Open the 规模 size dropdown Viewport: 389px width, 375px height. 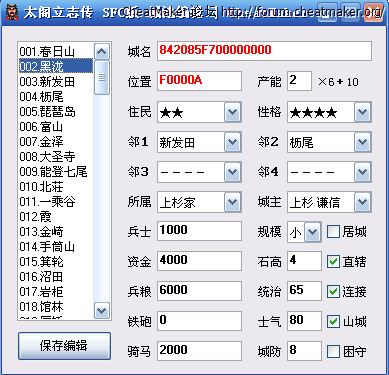313,232
